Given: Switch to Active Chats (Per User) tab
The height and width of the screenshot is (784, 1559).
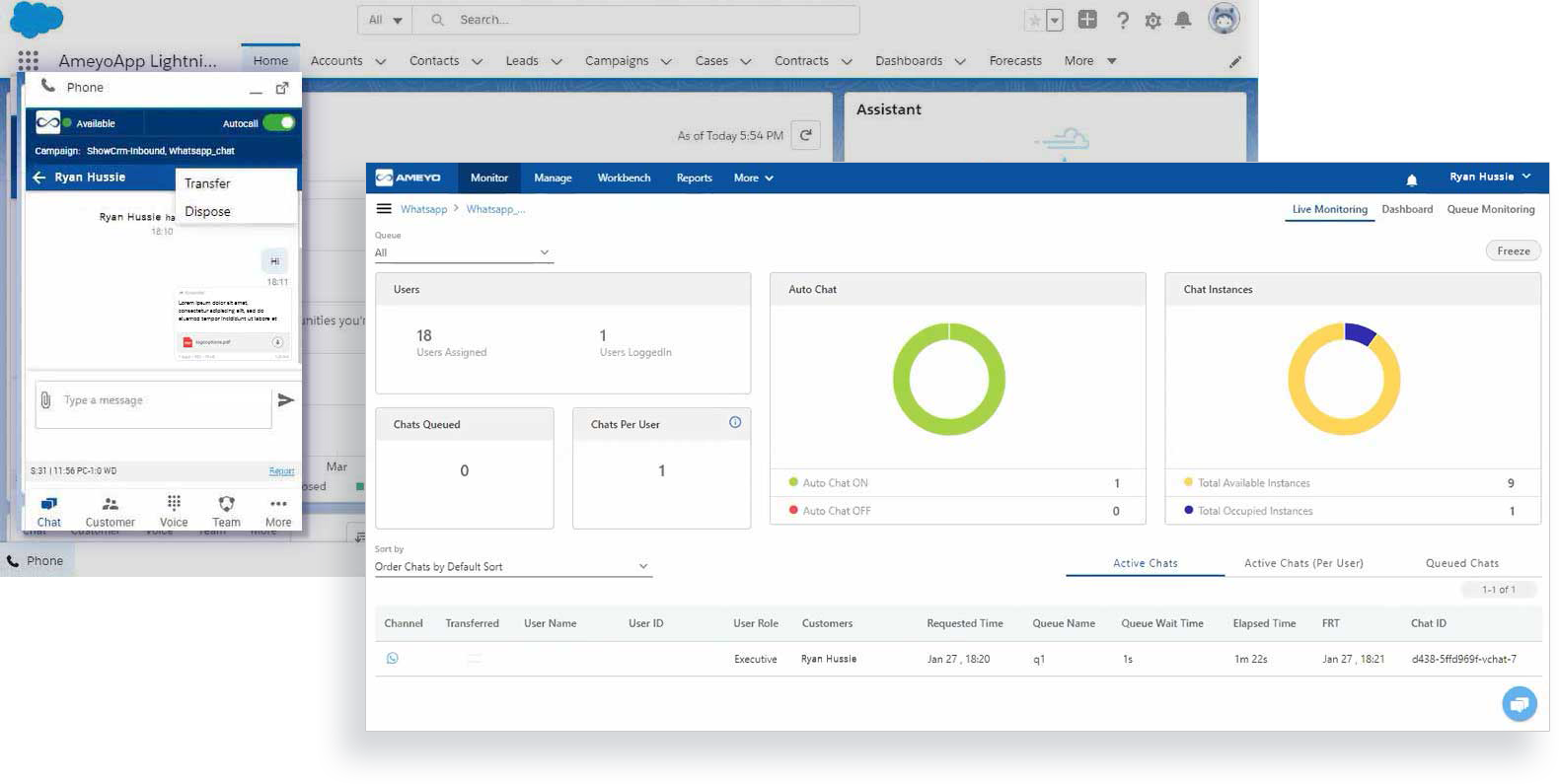Looking at the screenshot, I should (x=1303, y=563).
